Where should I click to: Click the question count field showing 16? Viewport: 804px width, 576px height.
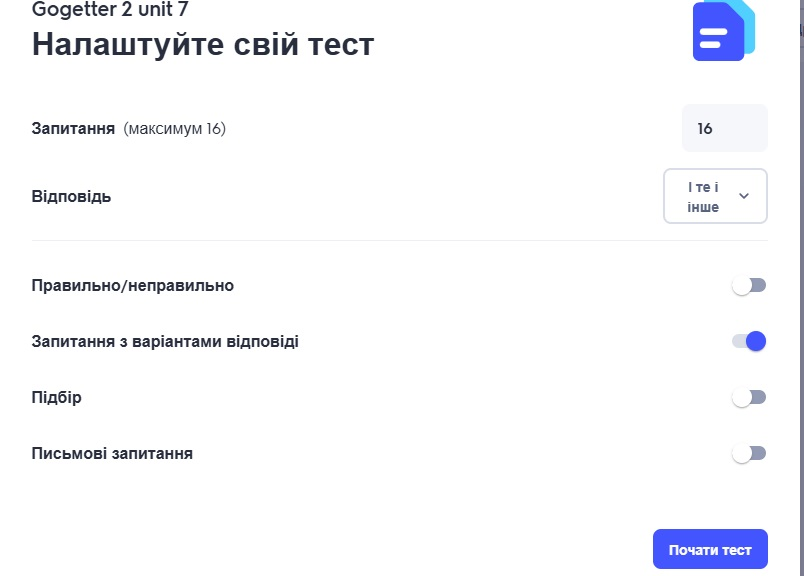(724, 128)
